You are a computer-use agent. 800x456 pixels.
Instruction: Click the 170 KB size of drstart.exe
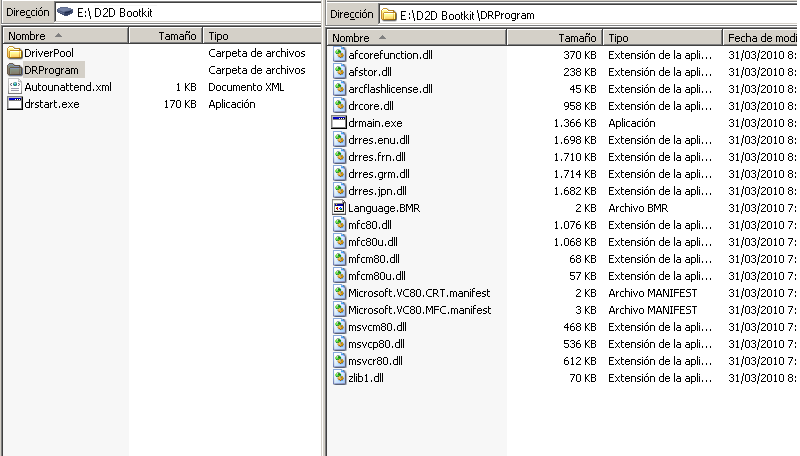180,104
